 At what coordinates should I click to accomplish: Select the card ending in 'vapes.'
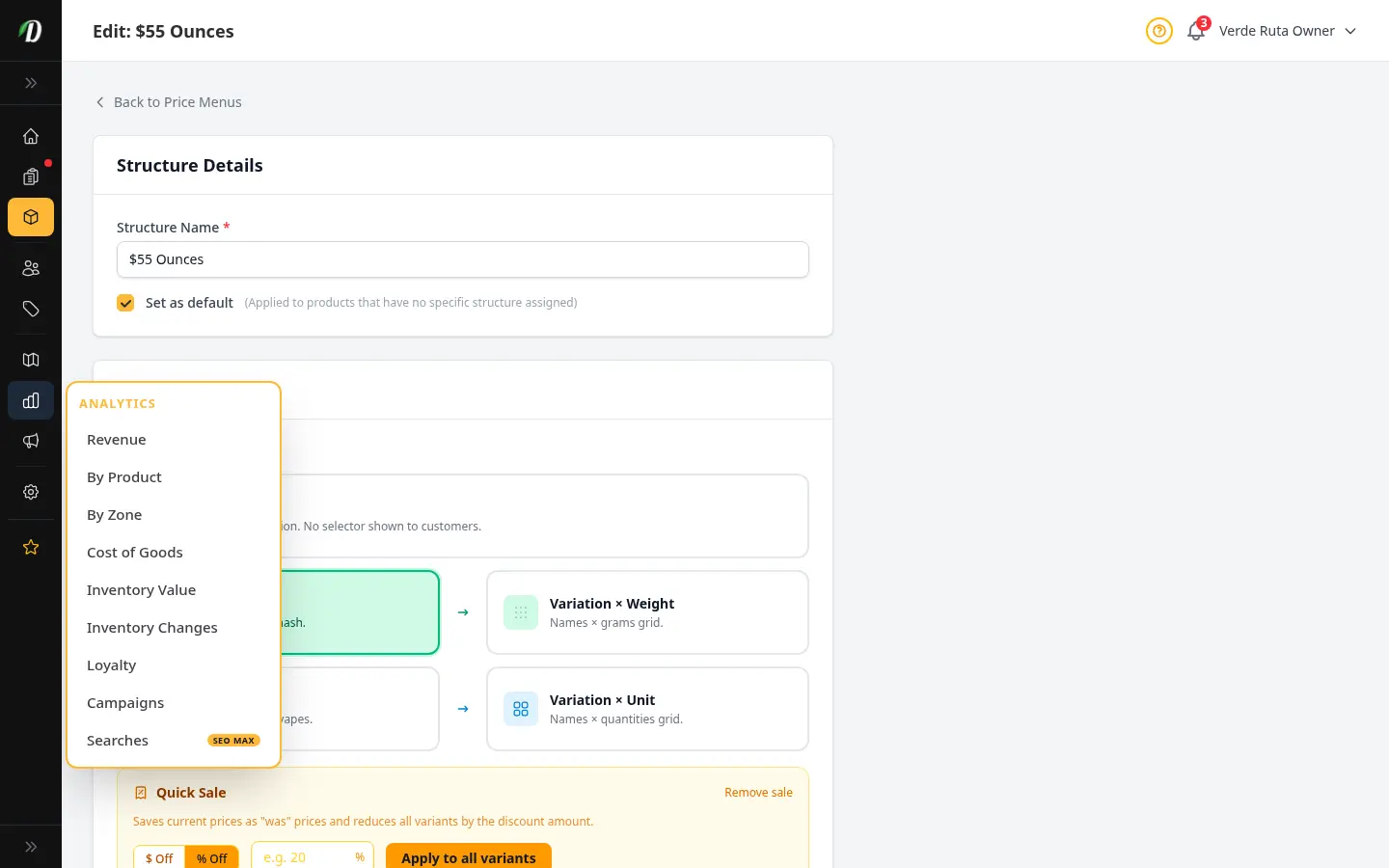(x=360, y=709)
